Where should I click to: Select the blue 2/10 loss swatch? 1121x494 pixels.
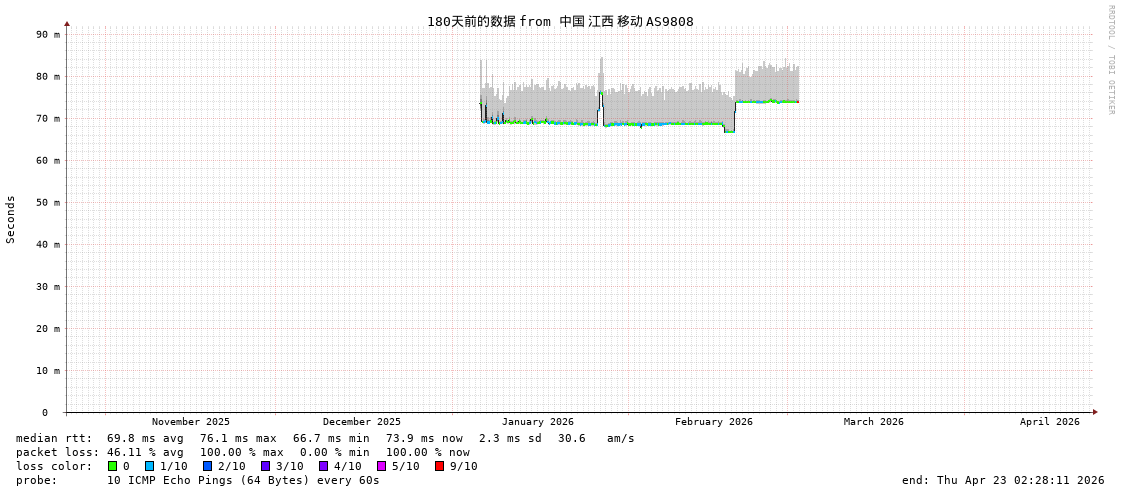coord(207,466)
